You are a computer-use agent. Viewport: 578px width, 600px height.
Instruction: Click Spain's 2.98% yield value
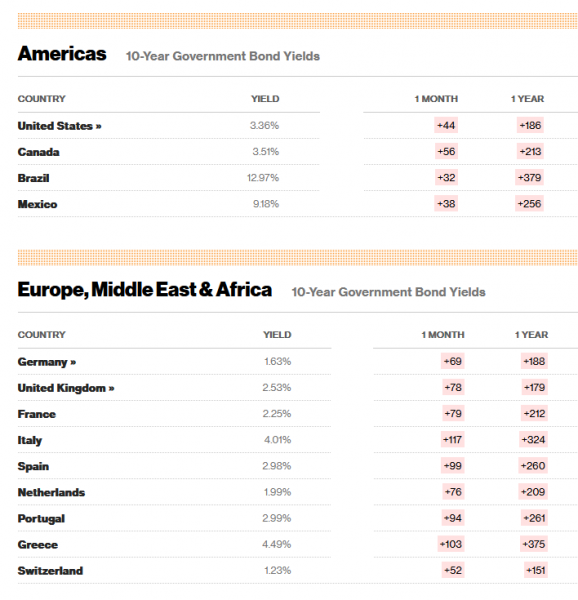[277, 466]
